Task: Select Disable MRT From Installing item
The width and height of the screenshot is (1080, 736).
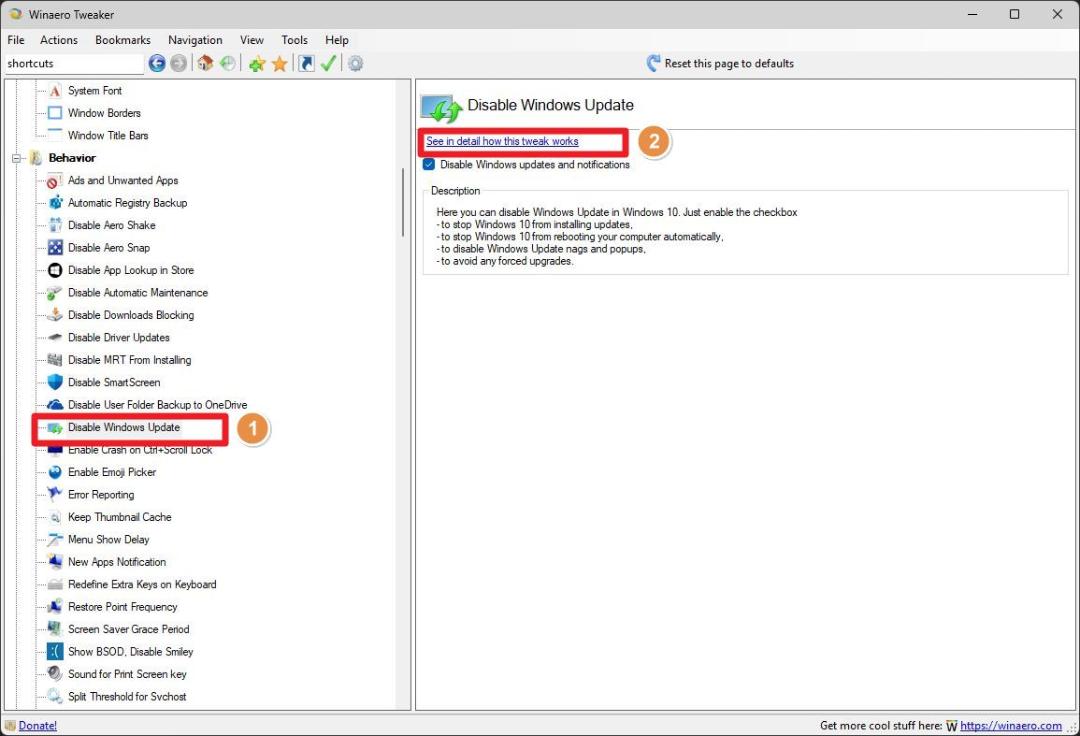Action: pyautogui.click(x=129, y=360)
